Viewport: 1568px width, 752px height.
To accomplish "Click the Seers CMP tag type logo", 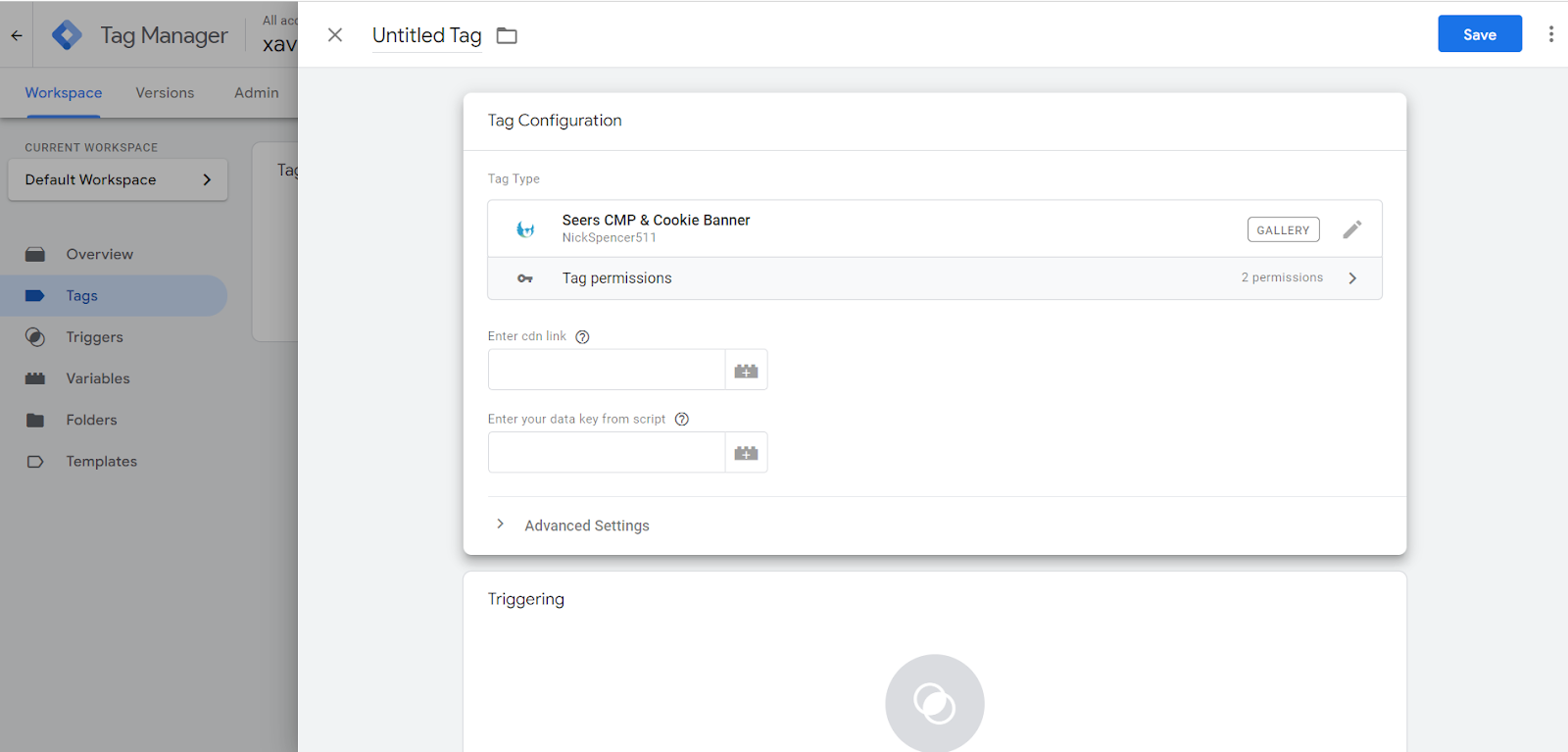I will (526, 229).
